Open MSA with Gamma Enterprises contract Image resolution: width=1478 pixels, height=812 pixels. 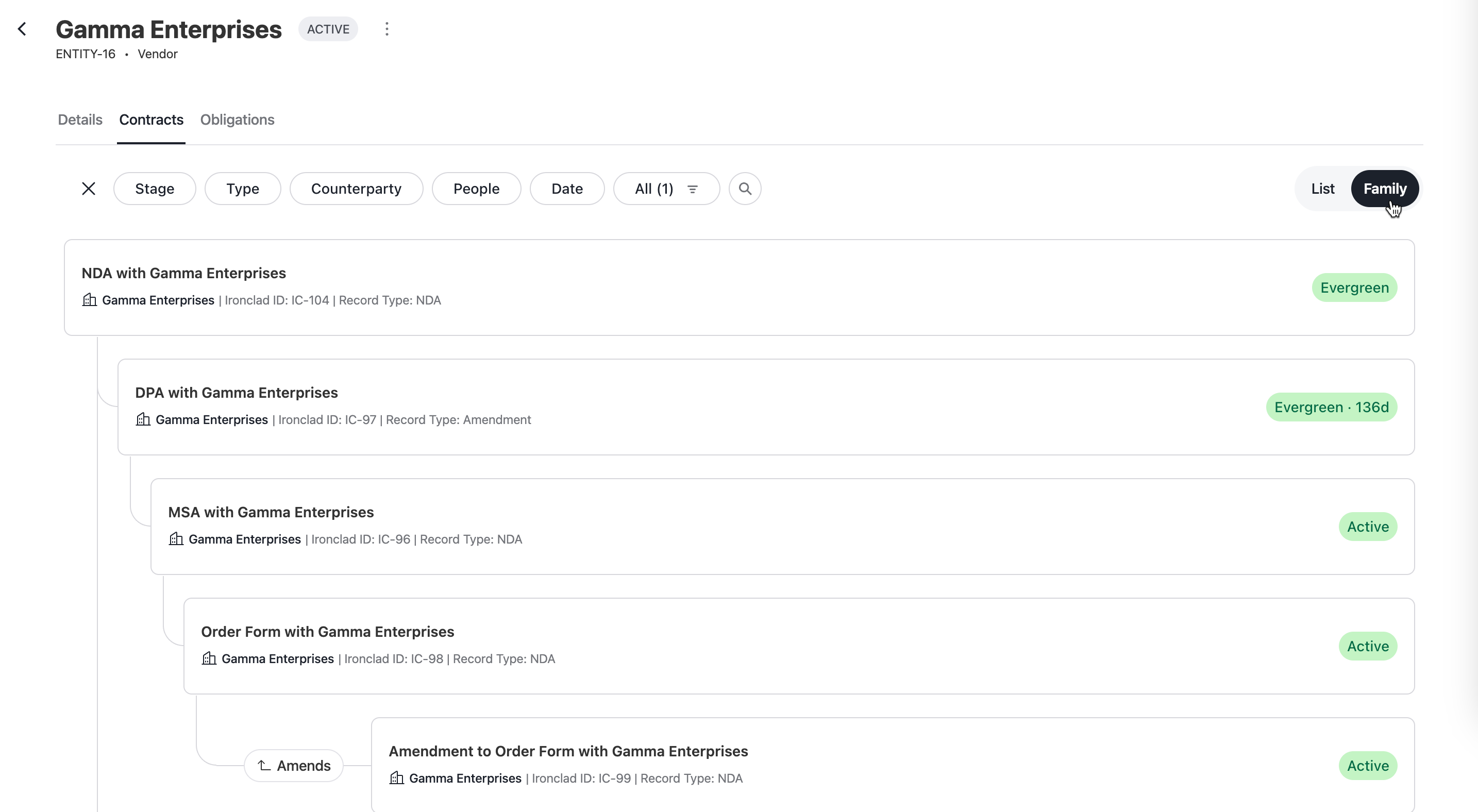tap(271, 512)
